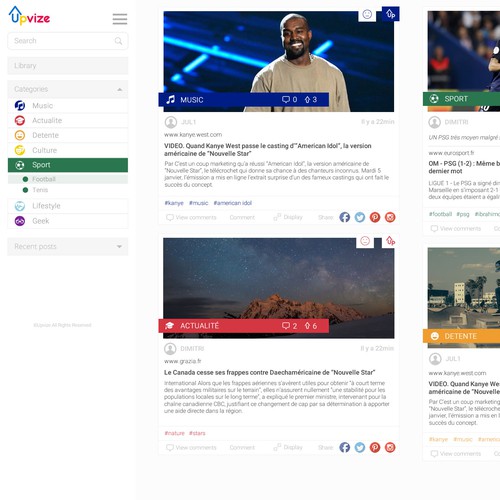Viewport: 500px width, 500px height.
Task: Share Canada post on Twitter
Action: pos(360,447)
